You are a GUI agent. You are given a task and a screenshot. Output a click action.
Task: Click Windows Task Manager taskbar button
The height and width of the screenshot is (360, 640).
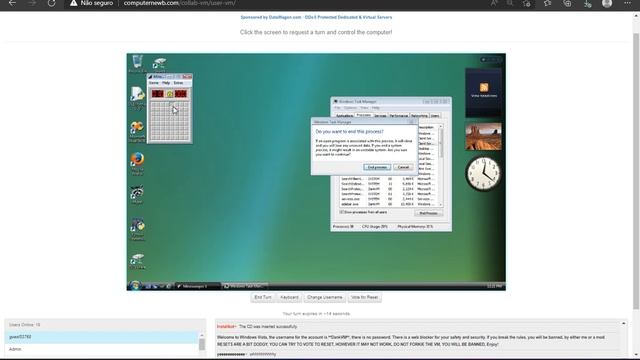(x=245, y=286)
